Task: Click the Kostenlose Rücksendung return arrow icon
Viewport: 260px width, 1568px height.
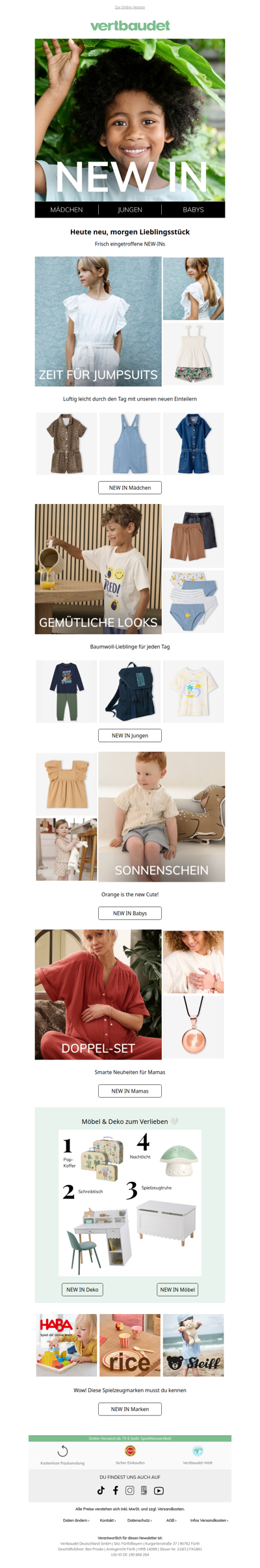Action: (x=62, y=1450)
